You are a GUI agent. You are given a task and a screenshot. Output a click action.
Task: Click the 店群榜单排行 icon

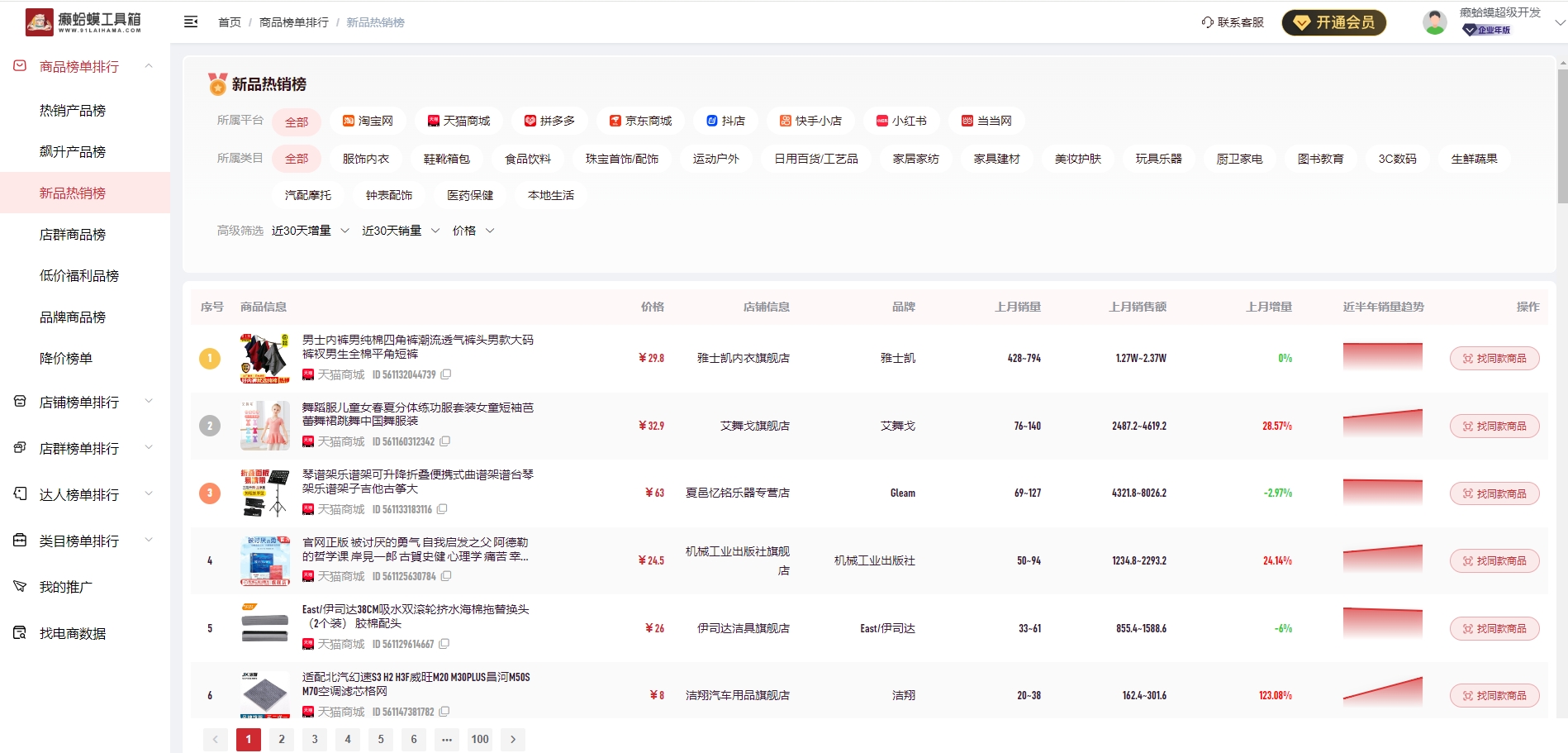[20, 448]
